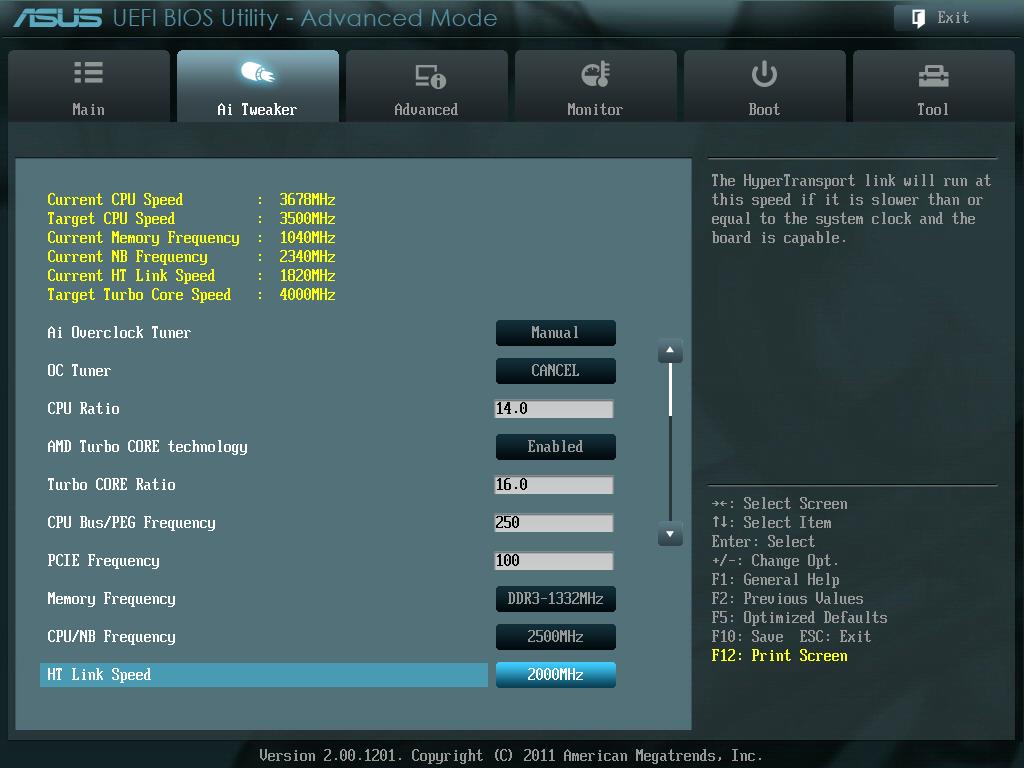
Task: Open the Advanced tab
Action: [426, 86]
